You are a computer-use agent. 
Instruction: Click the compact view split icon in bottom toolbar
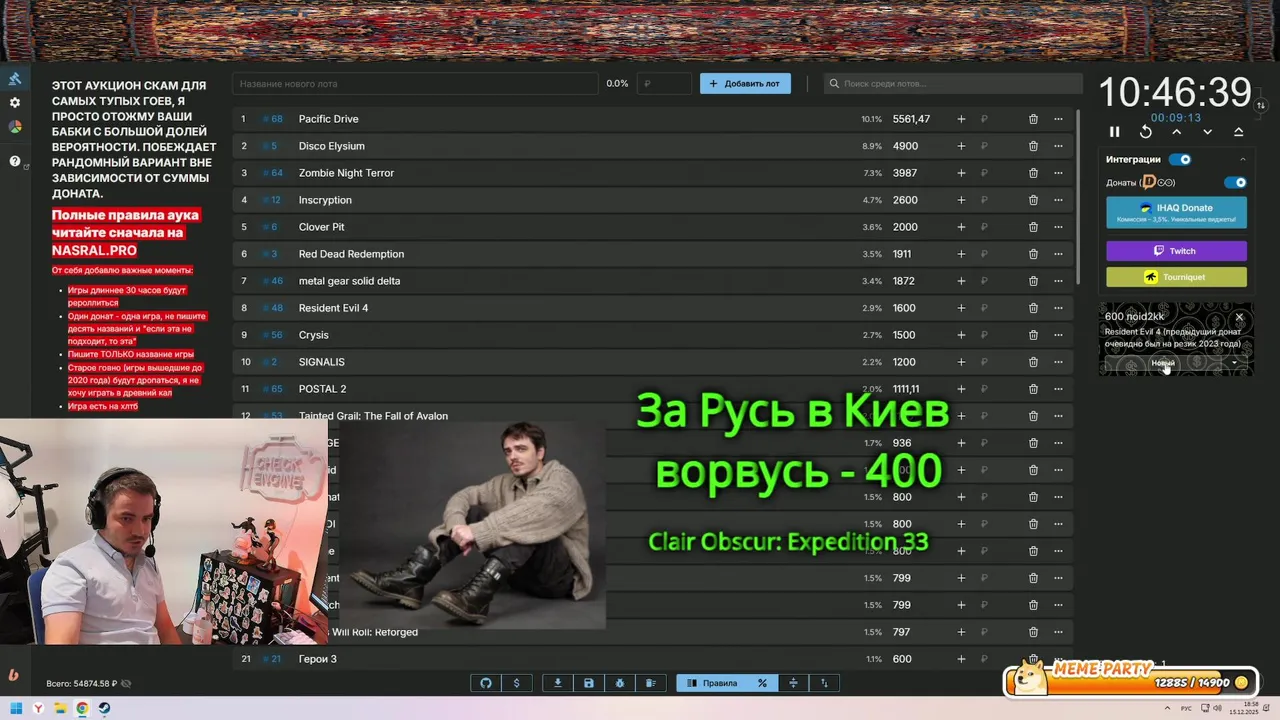pyautogui.click(x=793, y=683)
